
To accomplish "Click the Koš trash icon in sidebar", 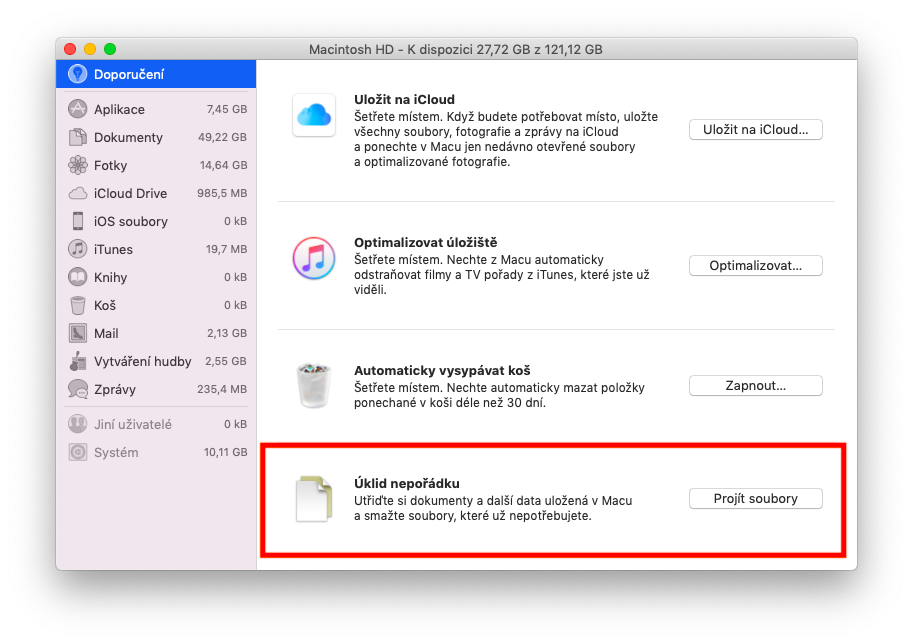I will tap(77, 305).
